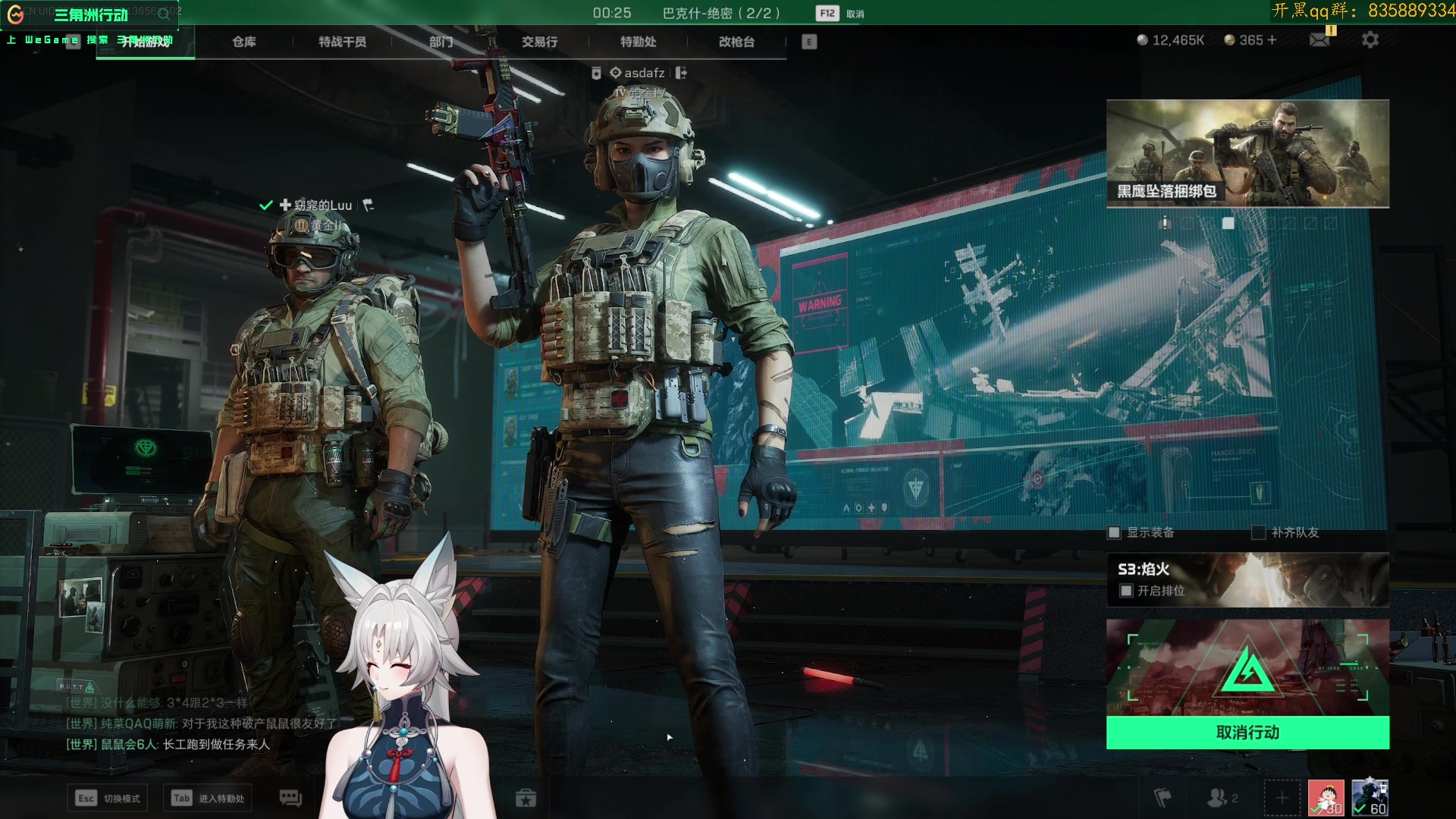Open the 仓库 warehouse tab
This screenshot has height=819, width=1456.
click(244, 42)
